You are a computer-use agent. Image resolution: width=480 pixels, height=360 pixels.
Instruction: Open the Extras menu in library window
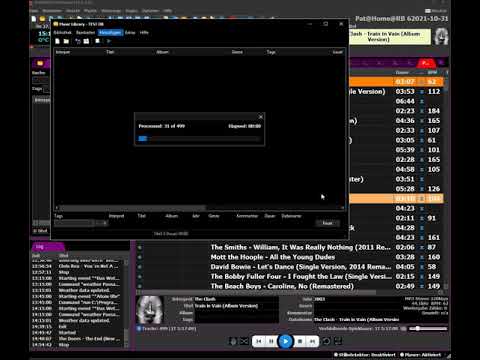coord(130,33)
